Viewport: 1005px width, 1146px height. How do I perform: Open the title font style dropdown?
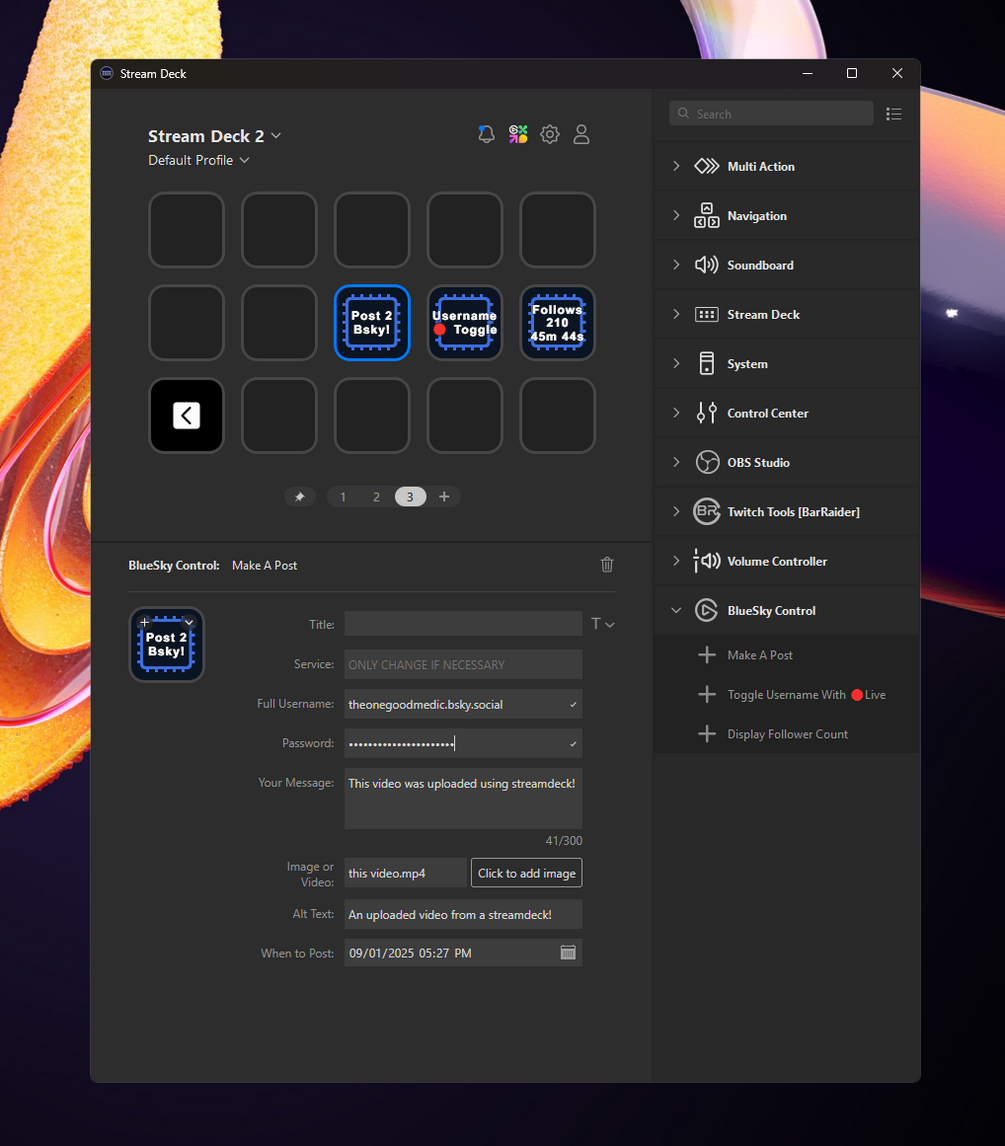(x=603, y=624)
